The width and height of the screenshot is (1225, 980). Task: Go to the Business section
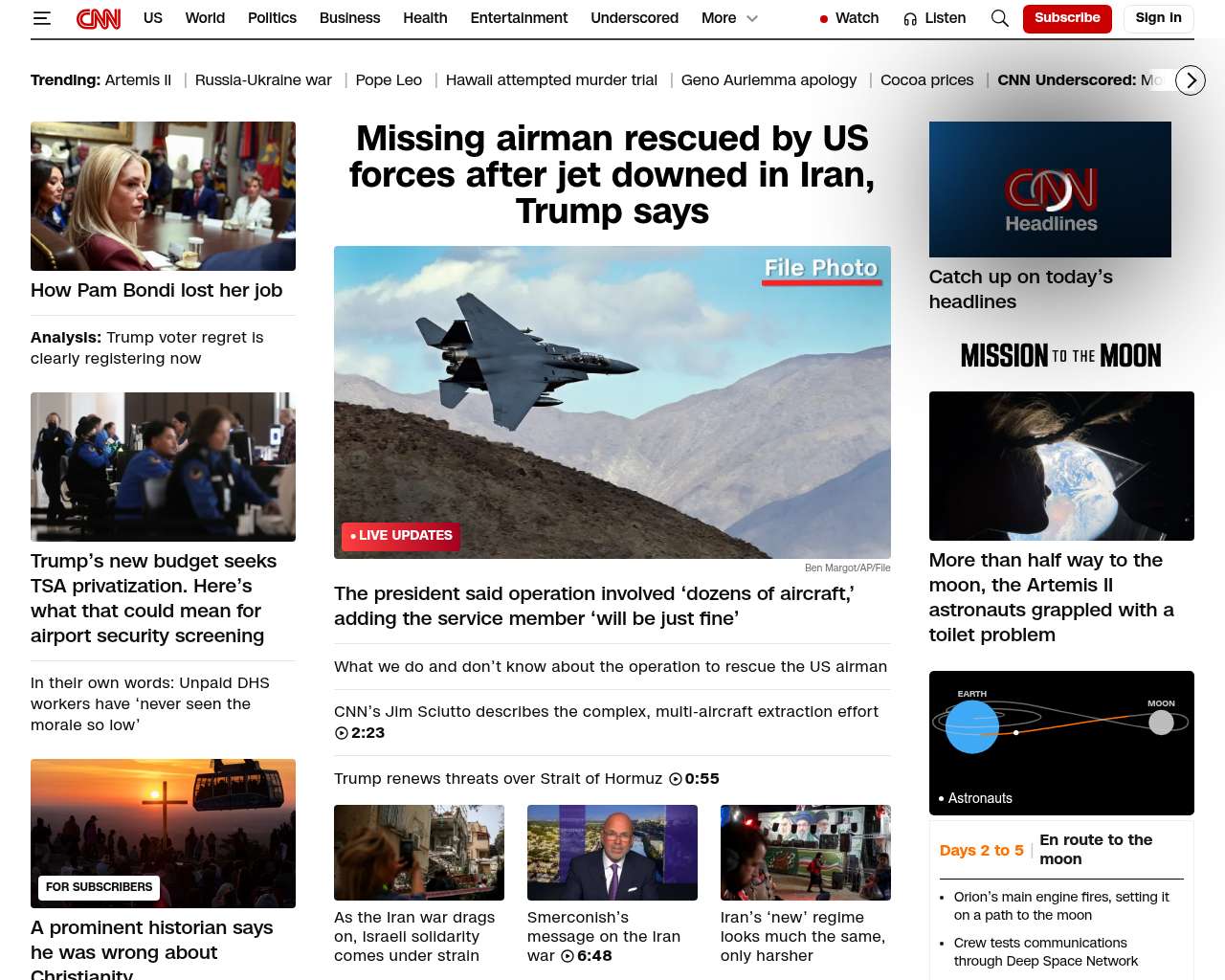[x=349, y=18]
